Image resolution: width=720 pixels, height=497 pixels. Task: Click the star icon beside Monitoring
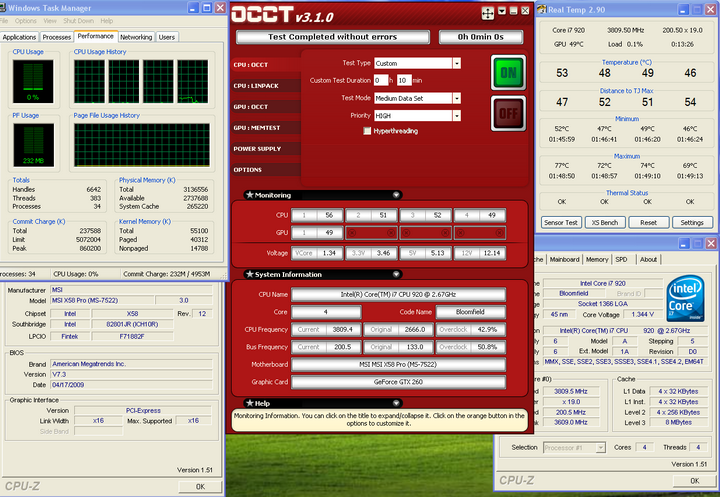[250, 195]
